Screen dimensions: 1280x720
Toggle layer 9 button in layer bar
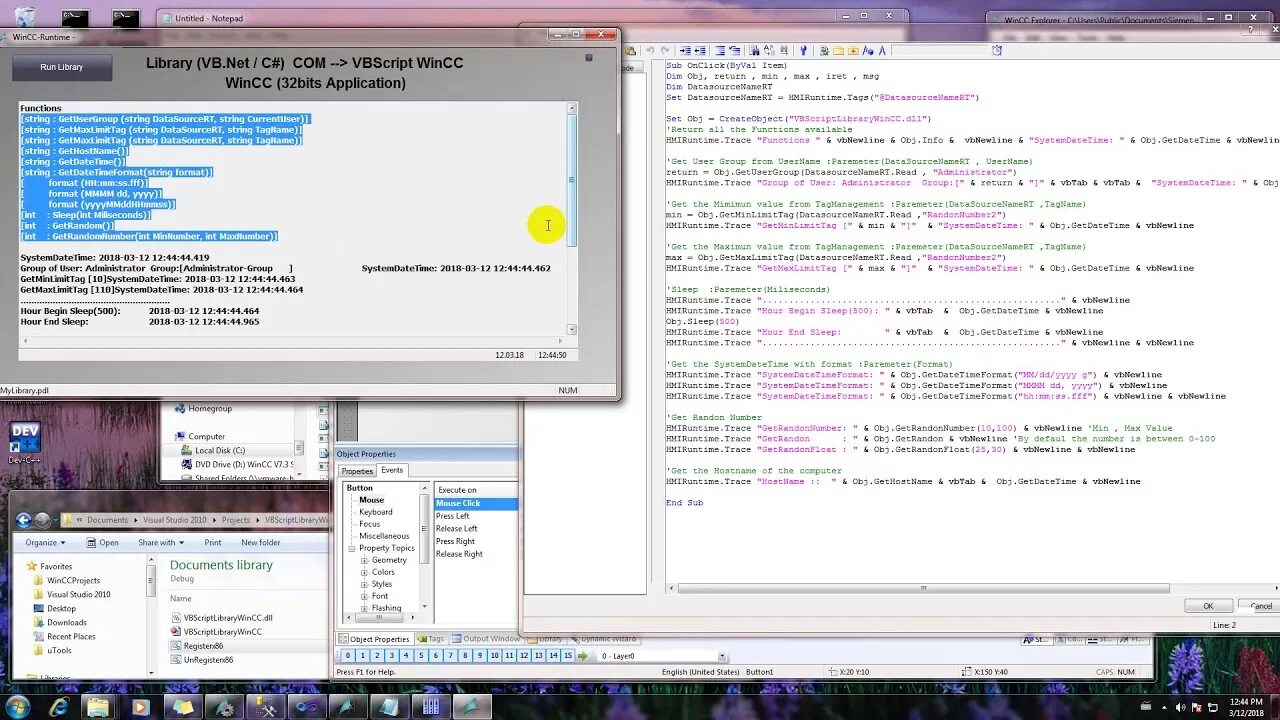coord(480,656)
